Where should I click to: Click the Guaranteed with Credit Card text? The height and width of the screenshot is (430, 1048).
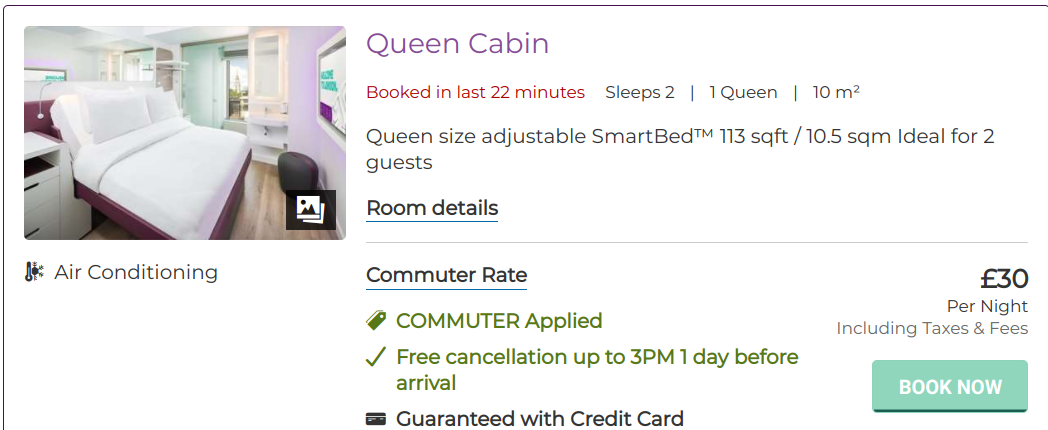click(x=540, y=419)
